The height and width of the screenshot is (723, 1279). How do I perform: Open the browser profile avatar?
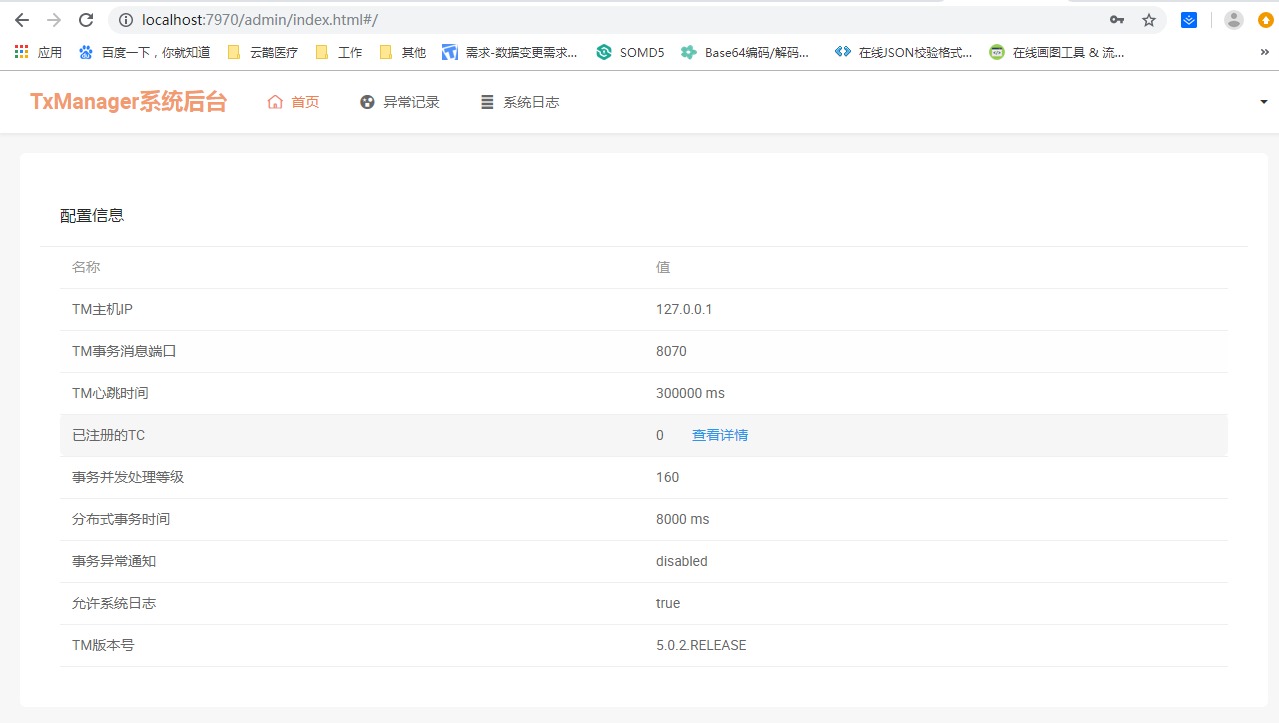click(1234, 20)
